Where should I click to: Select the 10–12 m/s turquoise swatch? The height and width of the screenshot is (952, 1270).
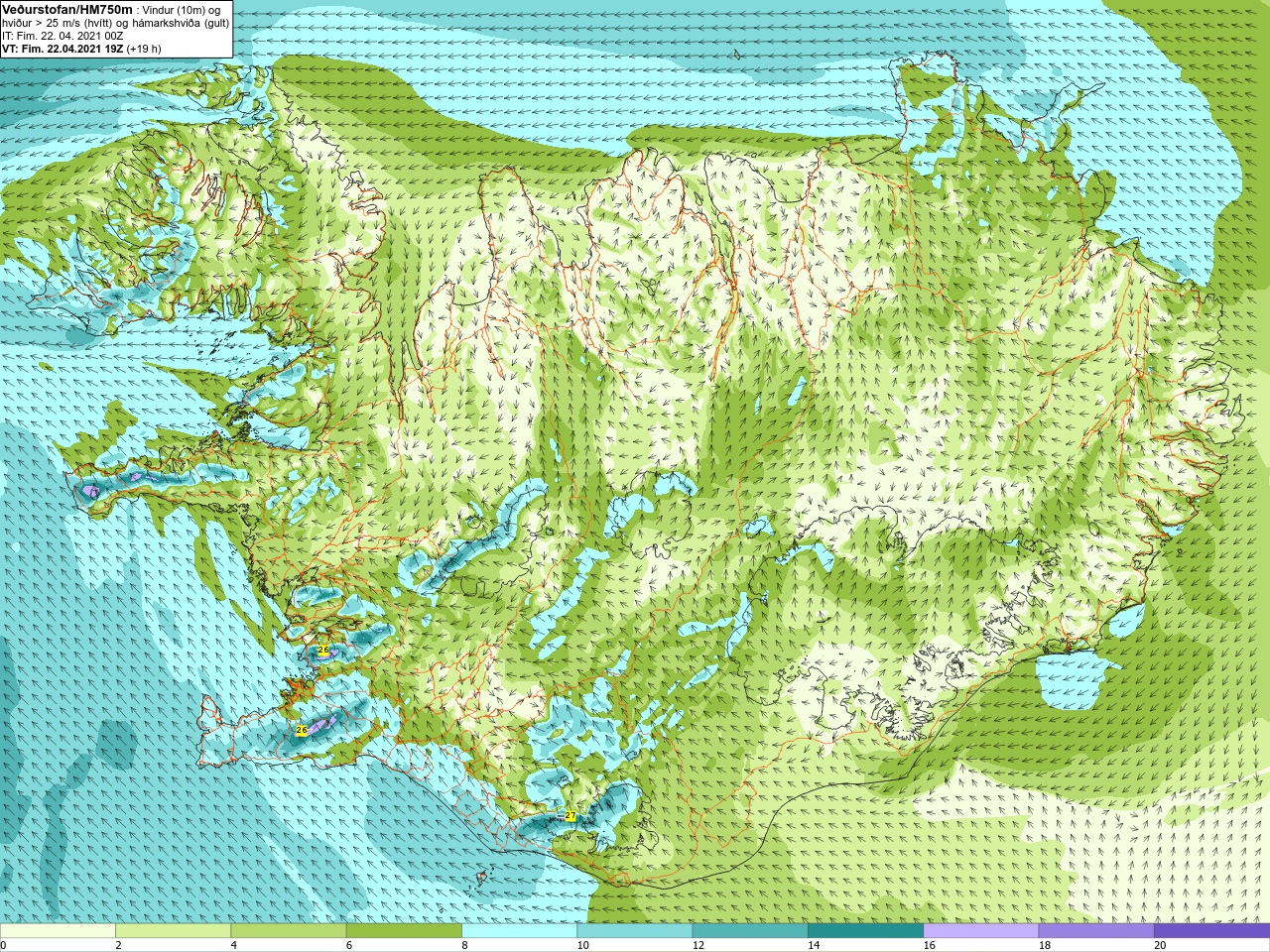click(x=634, y=931)
